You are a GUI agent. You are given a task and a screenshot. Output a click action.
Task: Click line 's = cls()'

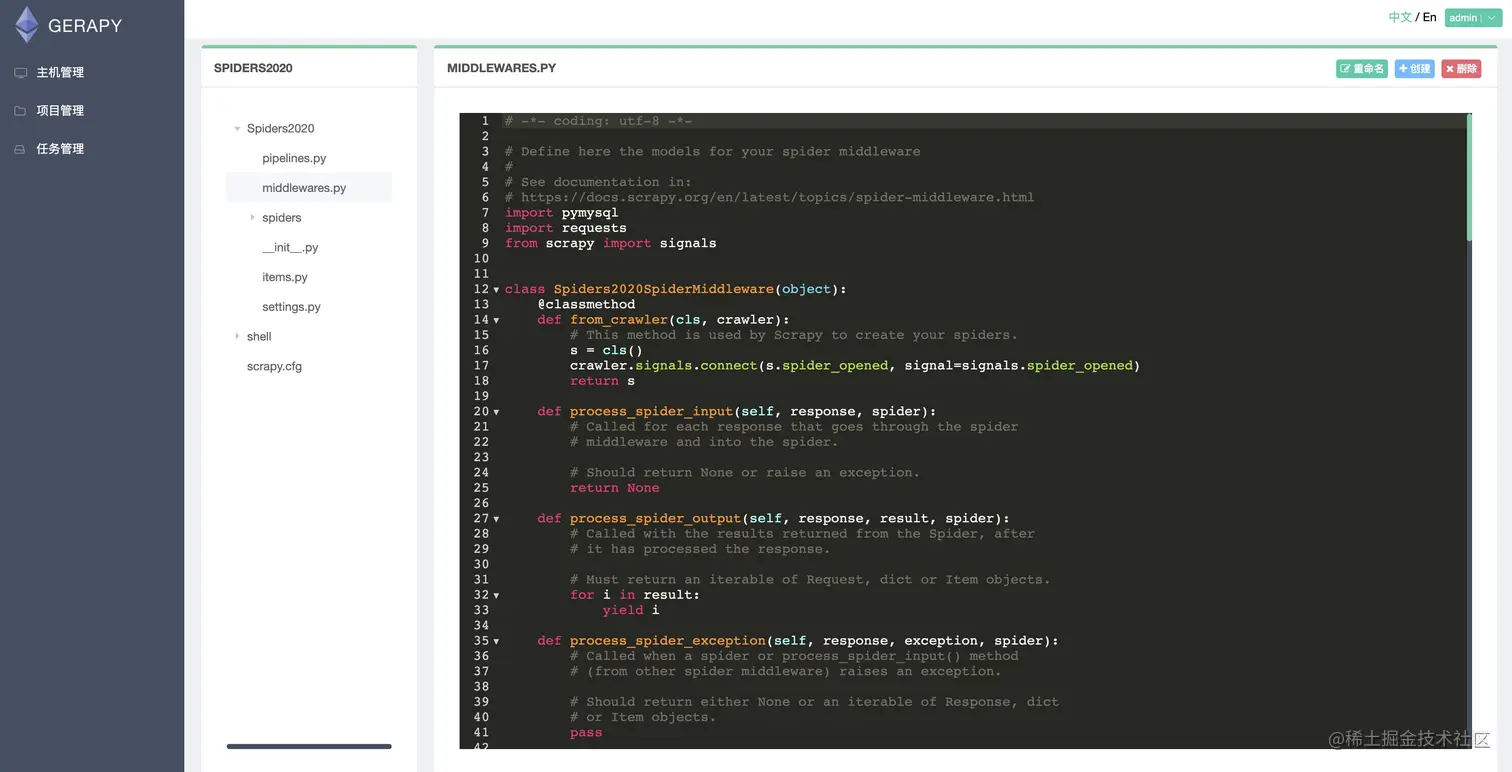click(x=606, y=350)
